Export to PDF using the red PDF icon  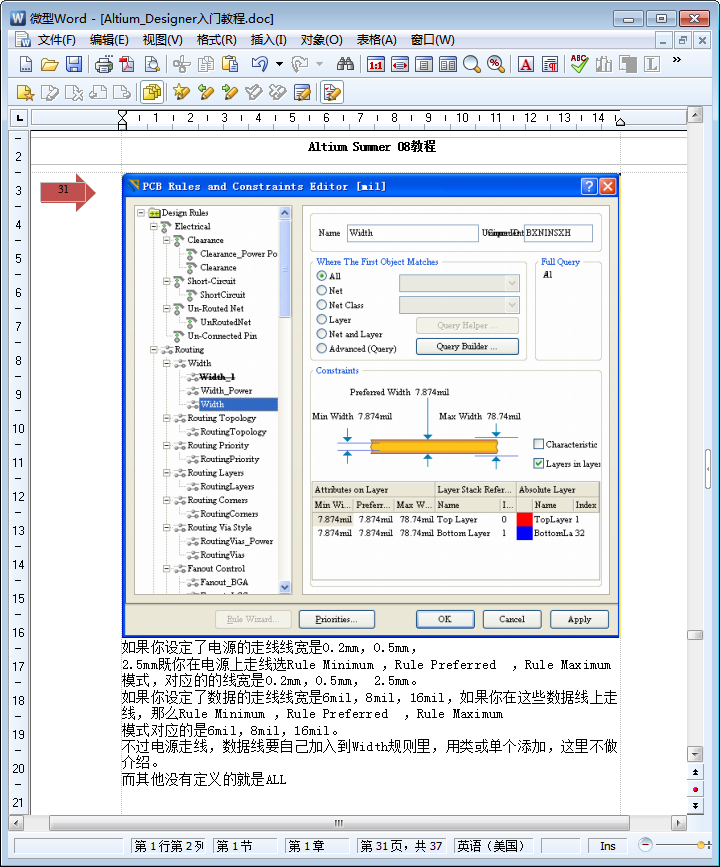[128, 65]
